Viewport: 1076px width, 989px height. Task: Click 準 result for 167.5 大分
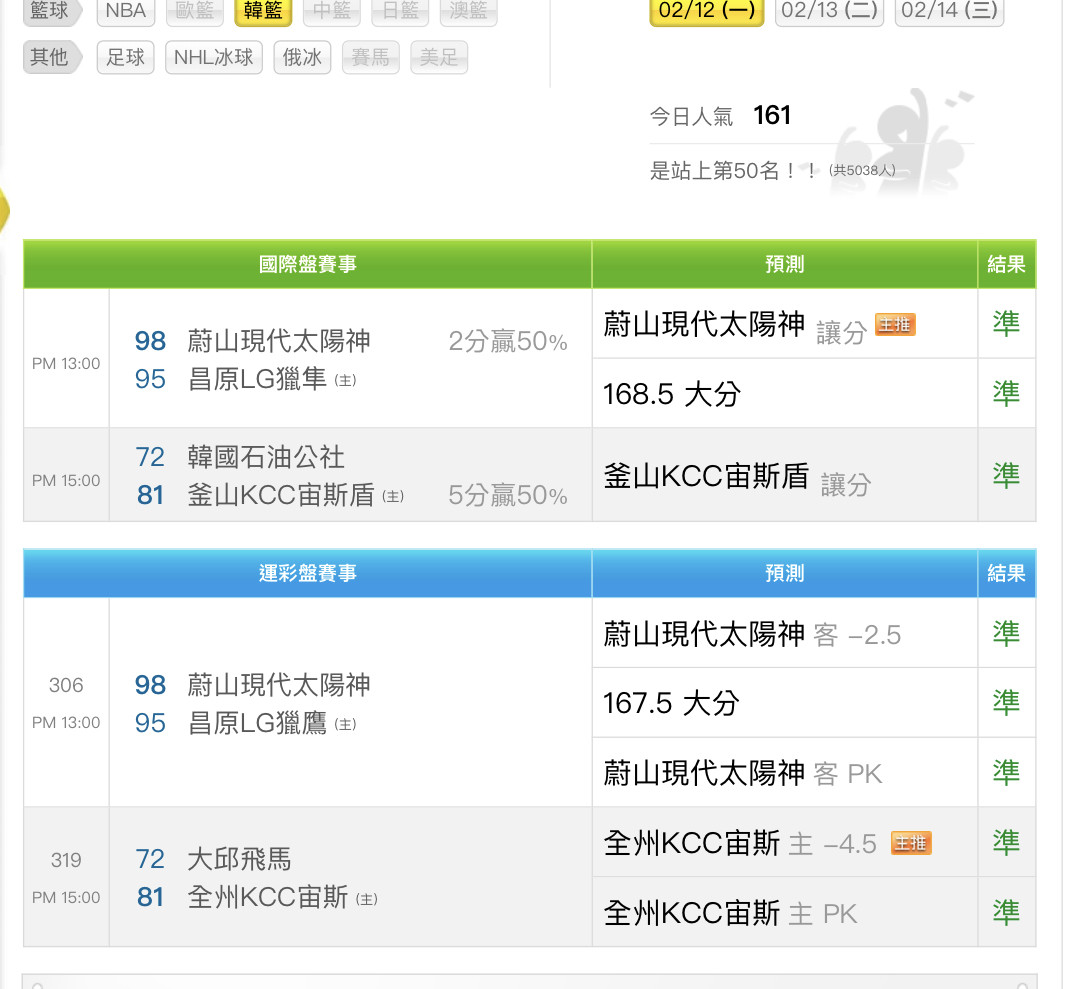pos(1006,703)
